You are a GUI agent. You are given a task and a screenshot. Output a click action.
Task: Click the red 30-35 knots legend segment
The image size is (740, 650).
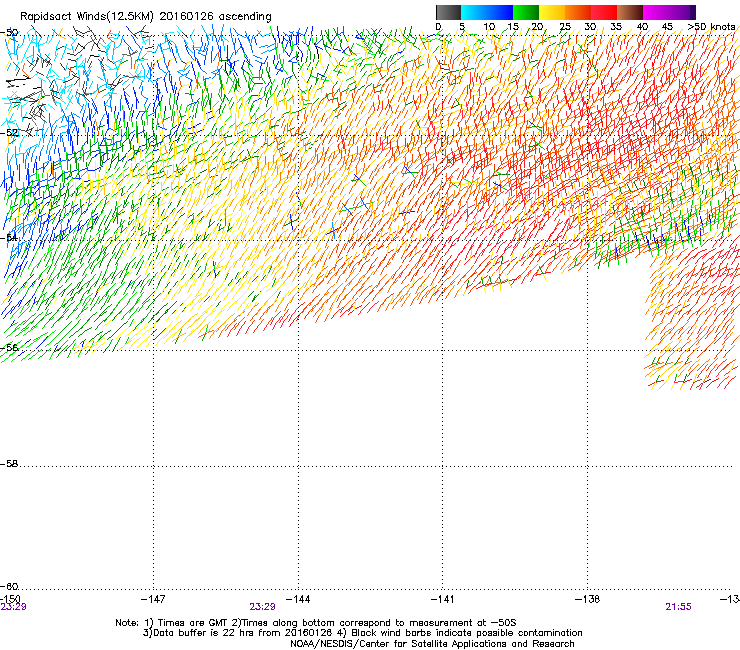point(604,12)
